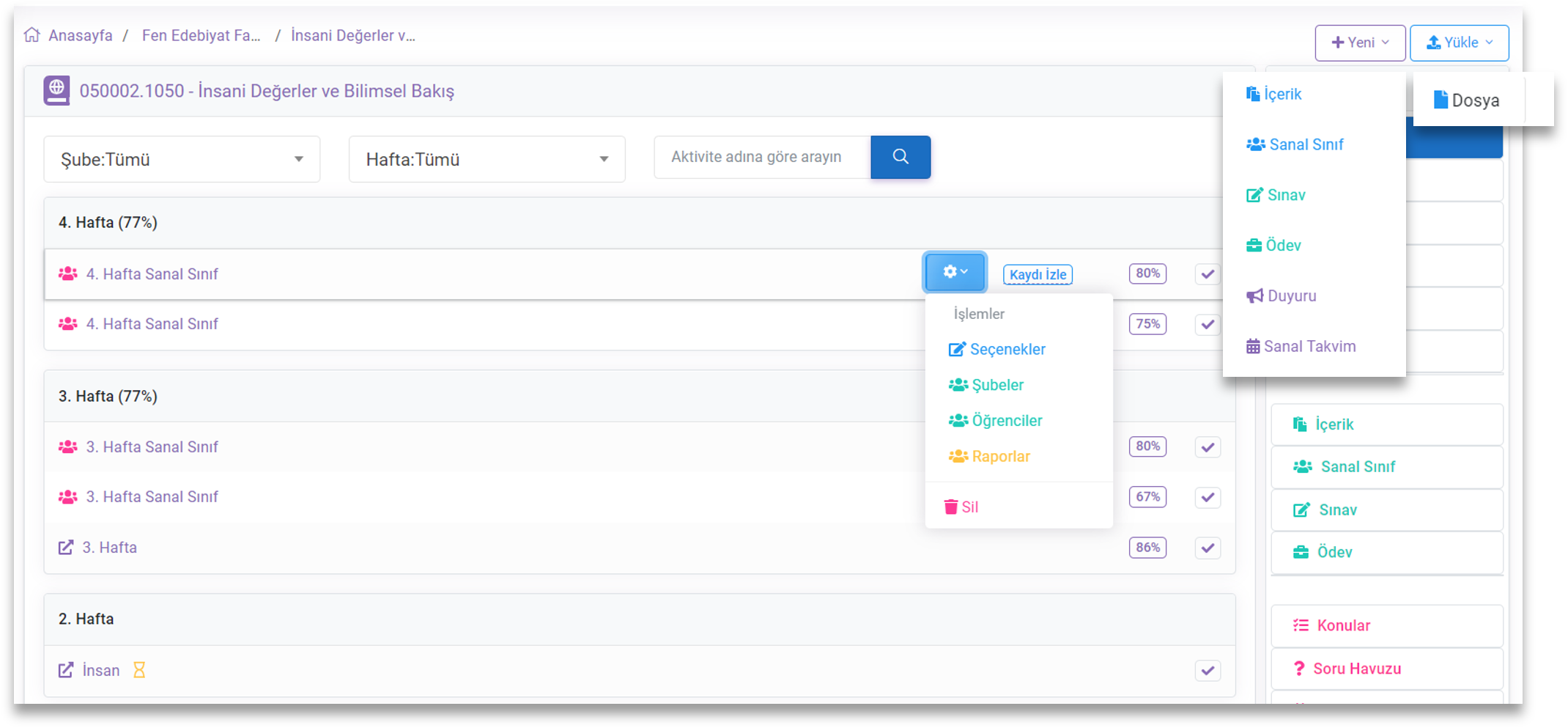Toggle the checkbox on the İnsan row

click(x=1208, y=671)
